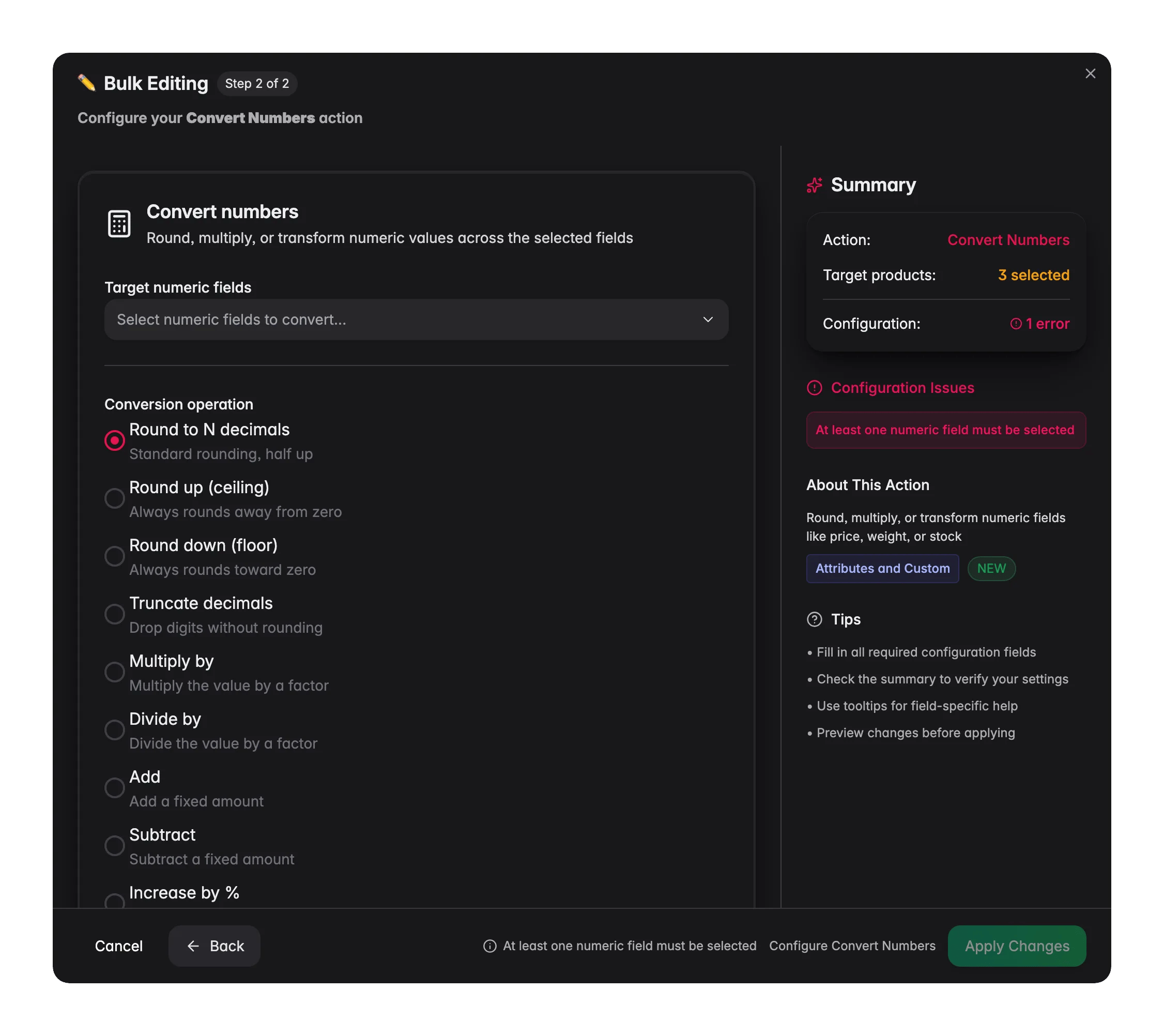Screen dimensions: 1164x1036
Task: Click the tip Check the summary to verify
Action: point(942,679)
